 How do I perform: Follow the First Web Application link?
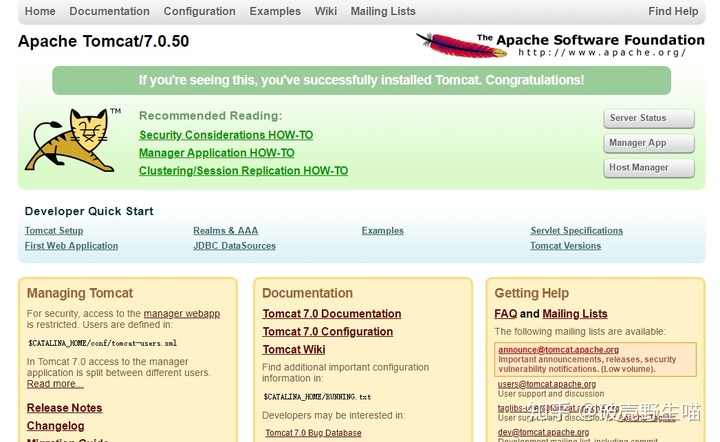coord(71,246)
